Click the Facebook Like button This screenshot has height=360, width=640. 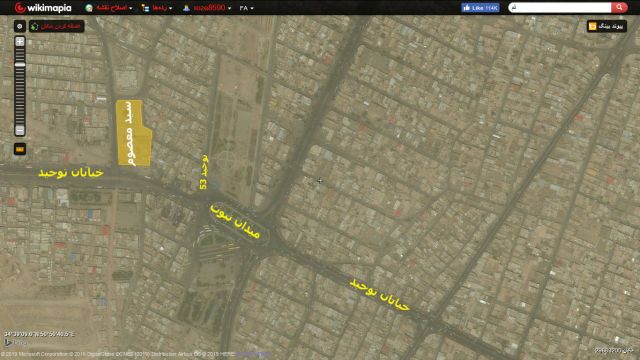click(480, 8)
